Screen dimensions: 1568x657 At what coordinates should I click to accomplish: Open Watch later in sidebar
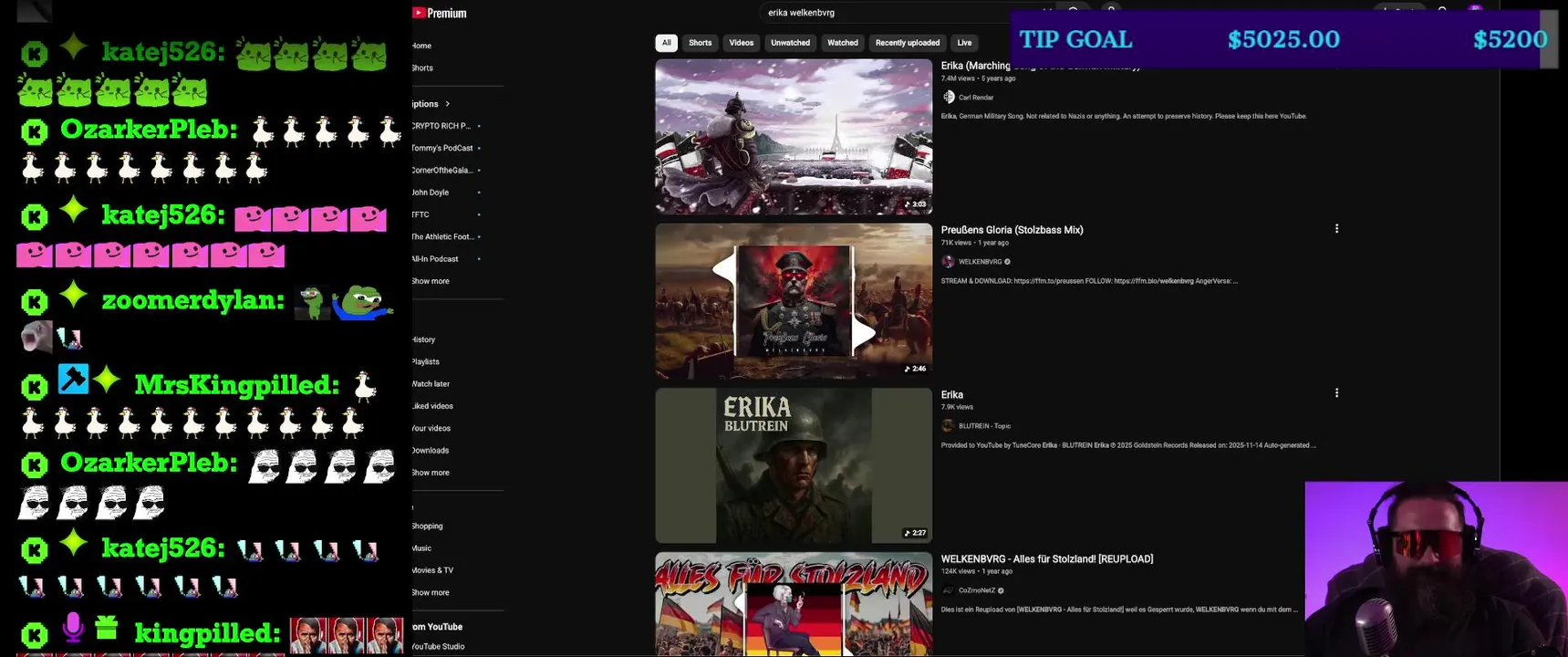[x=431, y=384]
